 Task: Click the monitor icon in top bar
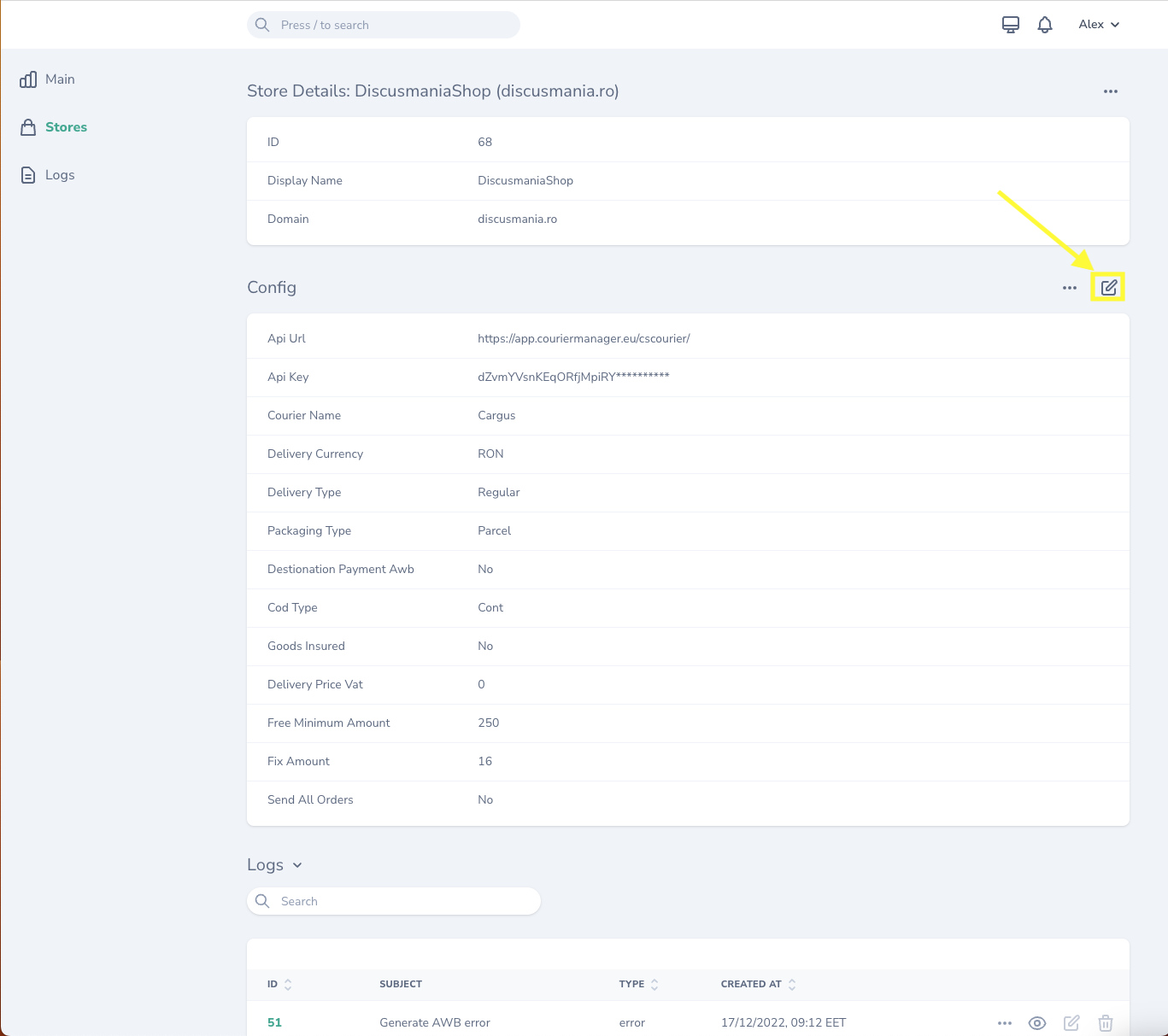click(1011, 25)
